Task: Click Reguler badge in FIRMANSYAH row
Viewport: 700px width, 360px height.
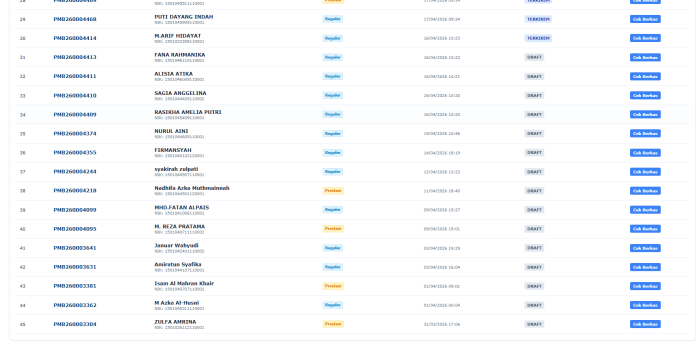Action: (333, 153)
